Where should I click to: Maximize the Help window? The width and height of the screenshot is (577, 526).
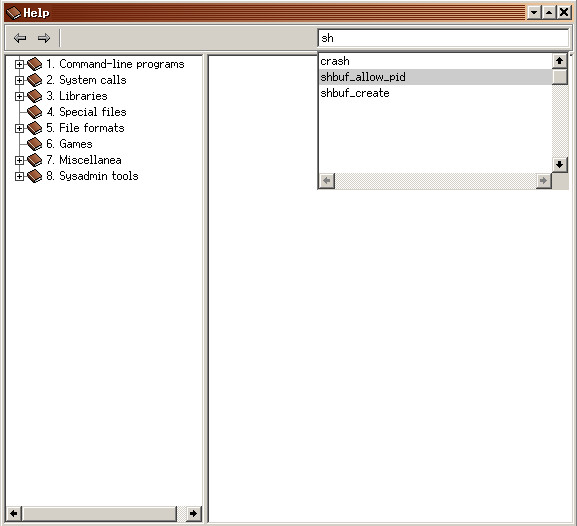[x=549, y=13]
